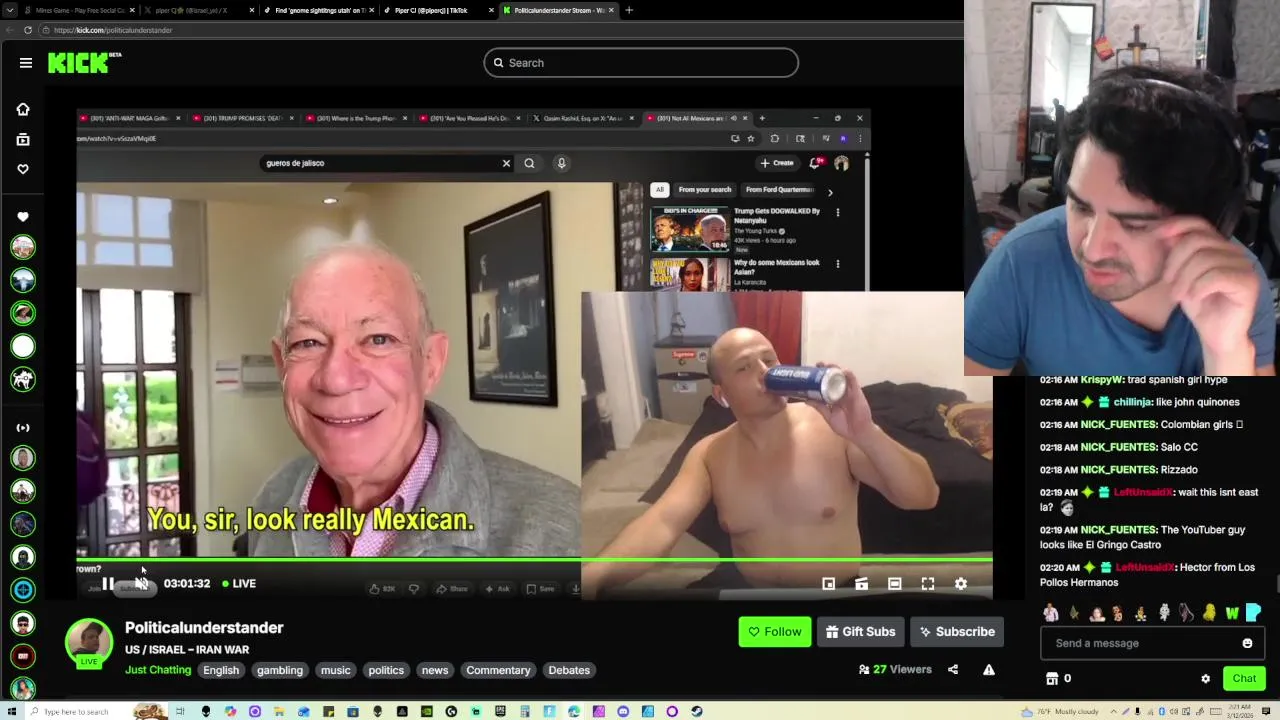This screenshot has height=720, width=1280.
Task: Open YouTube notifications bell in stream
Action: tap(815, 163)
